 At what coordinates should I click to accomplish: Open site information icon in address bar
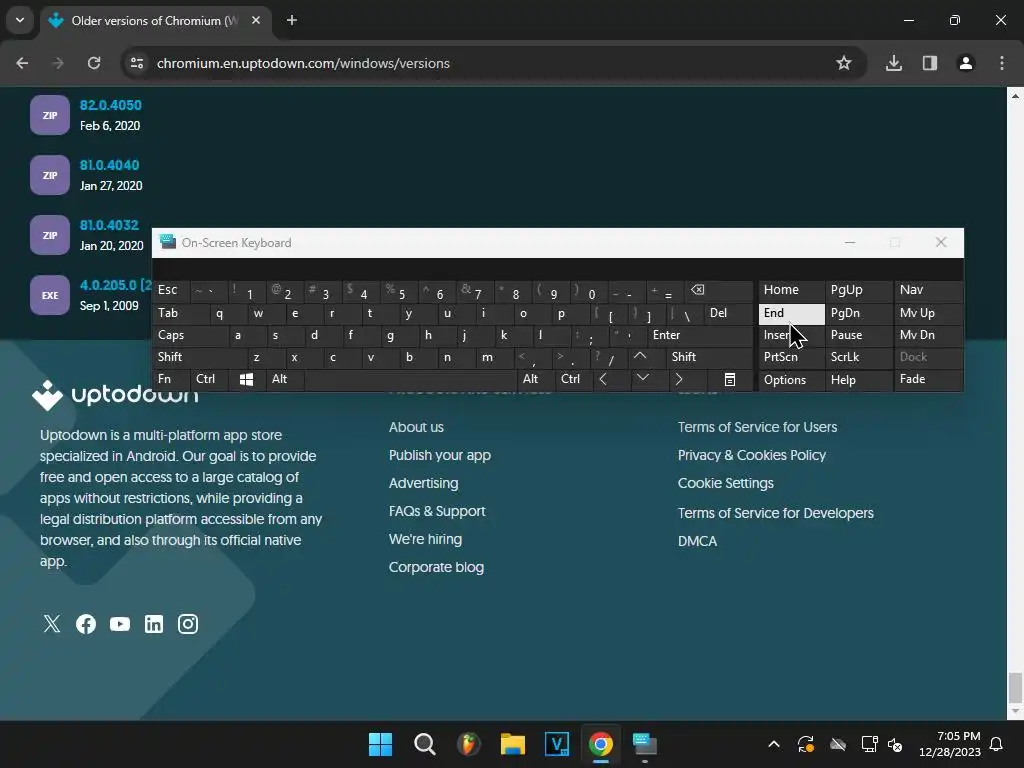[x=136, y=63]
